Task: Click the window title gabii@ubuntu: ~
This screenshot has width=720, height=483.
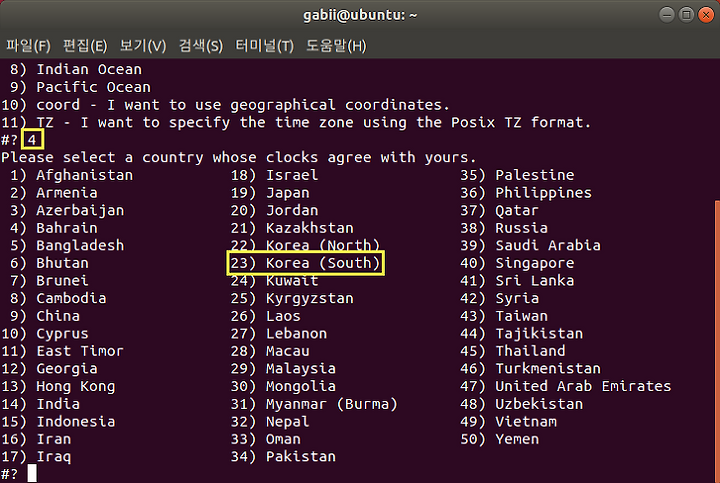Action: [x=360, y=15]
